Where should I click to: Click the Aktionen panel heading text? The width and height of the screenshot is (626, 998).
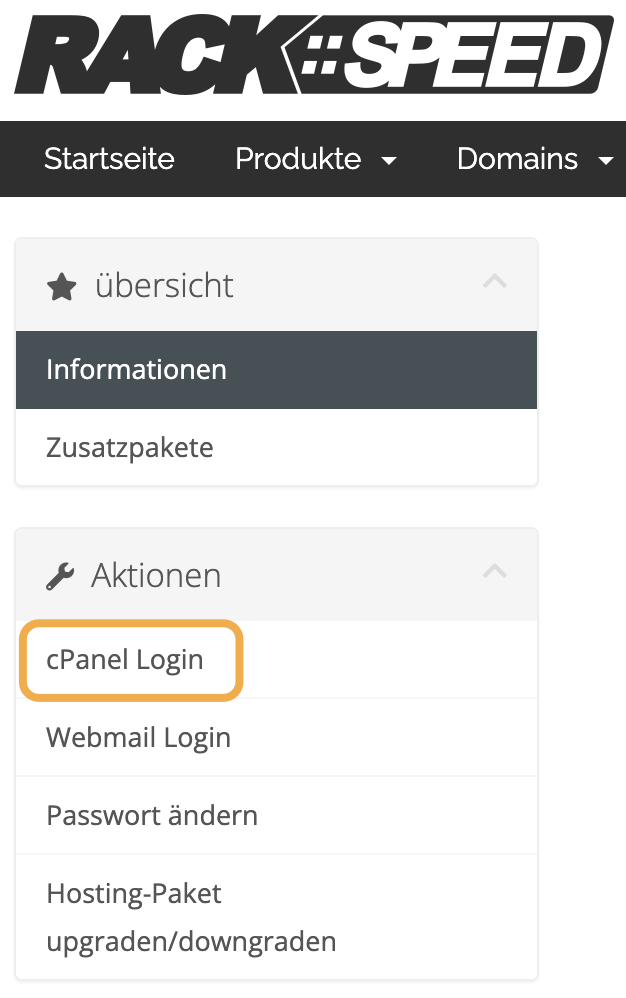(x=156, y=576)
